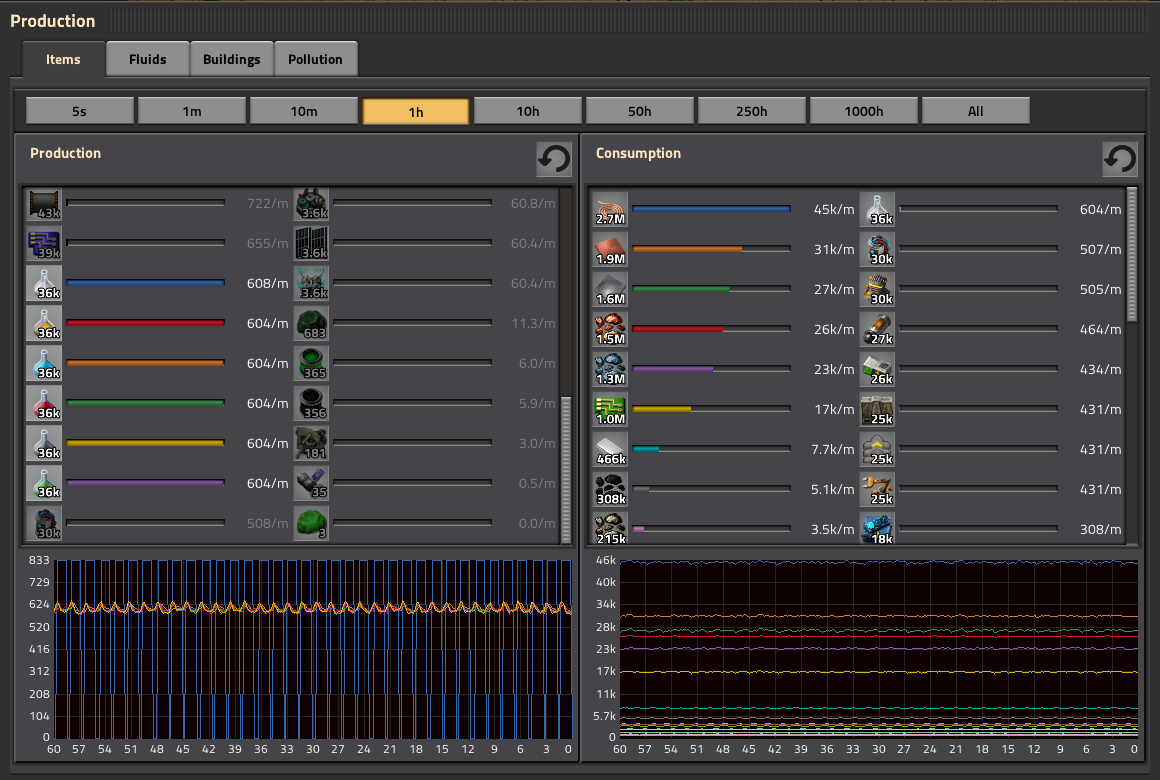The width and height of the screenshot is (1160, 780).
Task: Select the used fuel cell icon showing 356
Action: [x=311, y=403]
